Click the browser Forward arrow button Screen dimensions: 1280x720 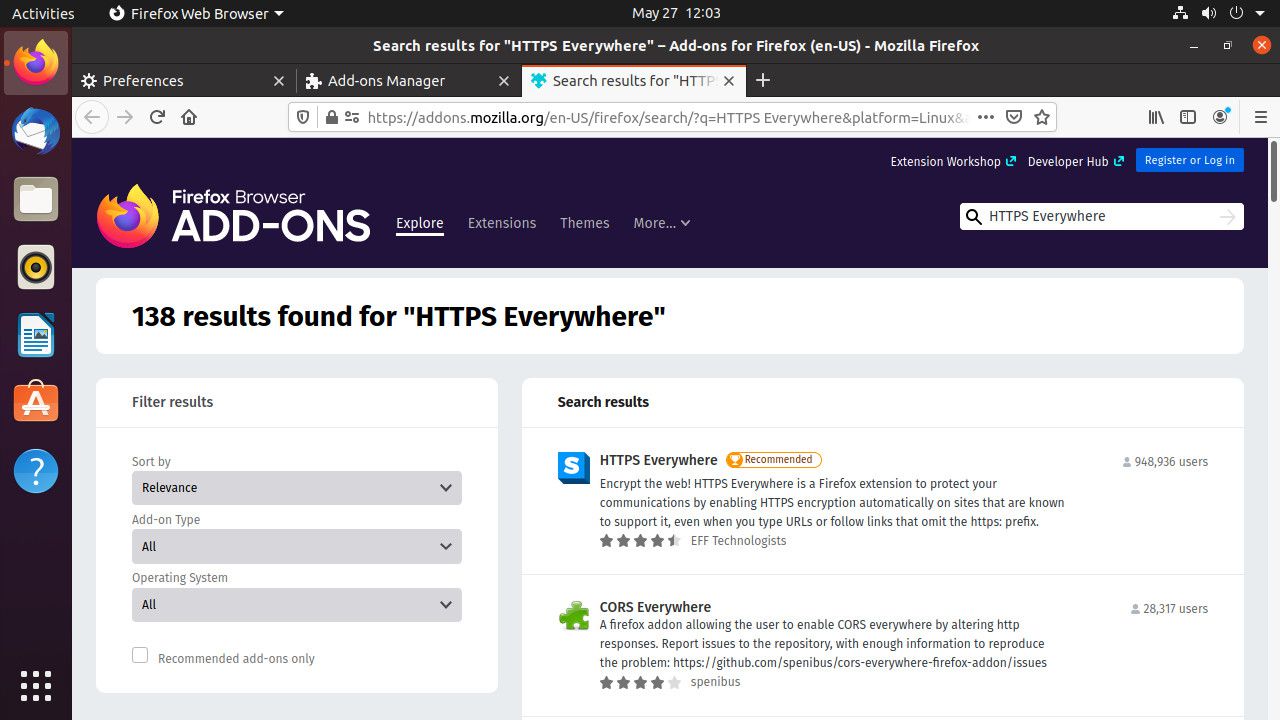125,117
